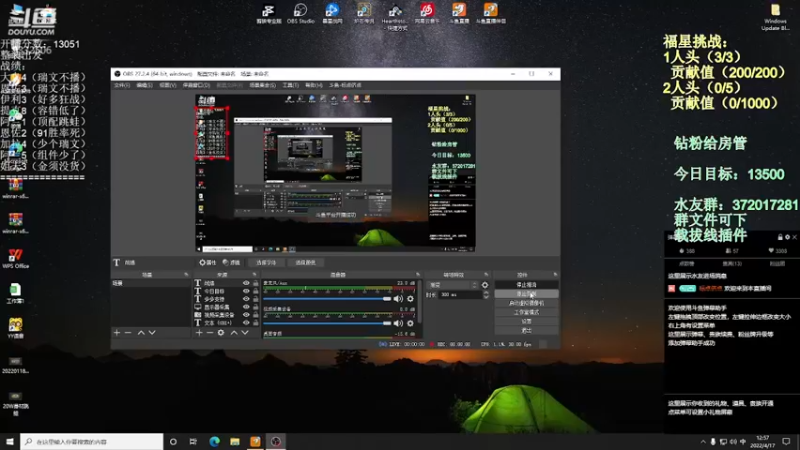Open Windows Start menu
800x450 pixels.
(x=10, y=441)
